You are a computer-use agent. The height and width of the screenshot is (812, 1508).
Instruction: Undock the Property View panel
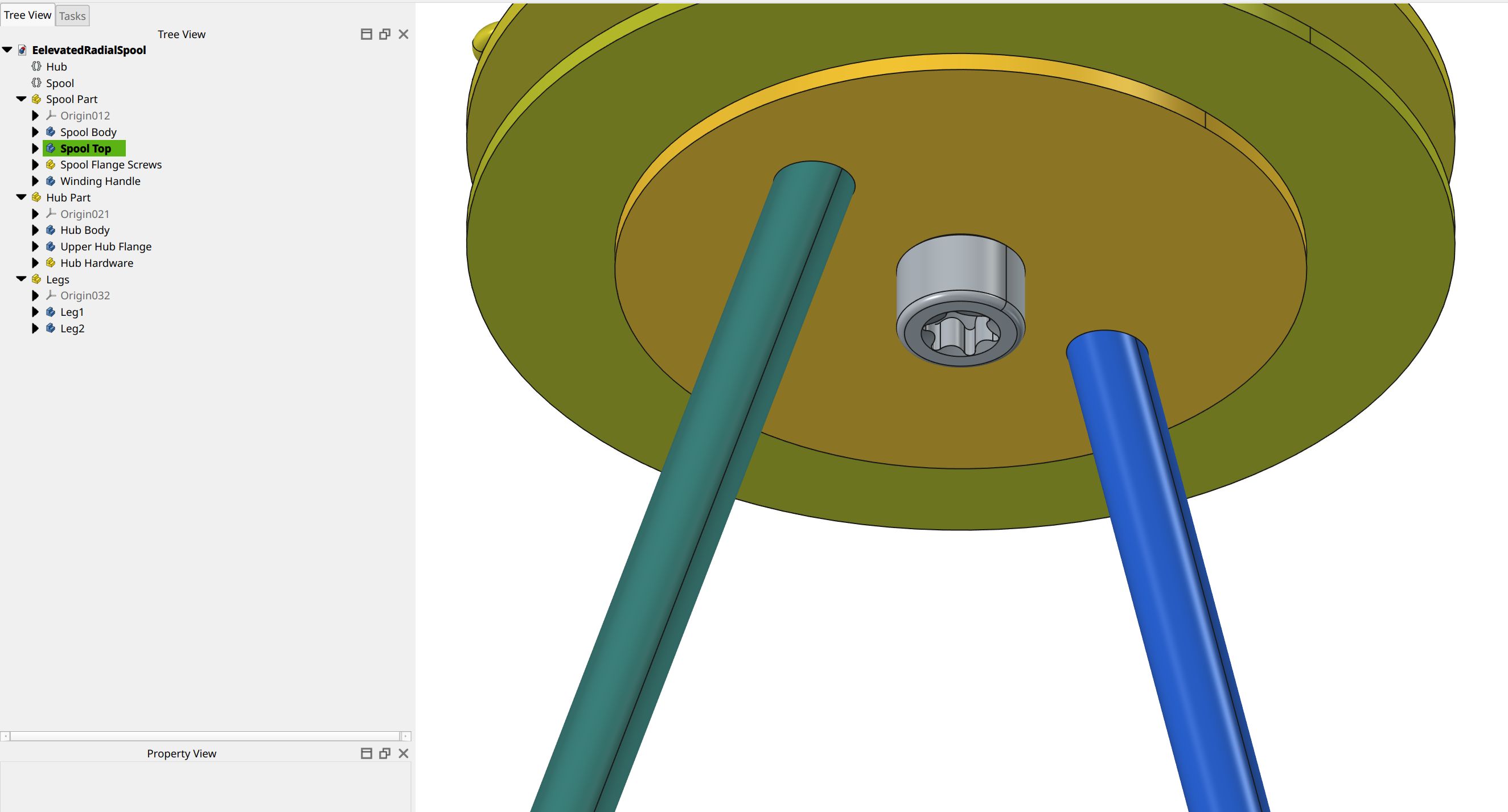(385, 753)
